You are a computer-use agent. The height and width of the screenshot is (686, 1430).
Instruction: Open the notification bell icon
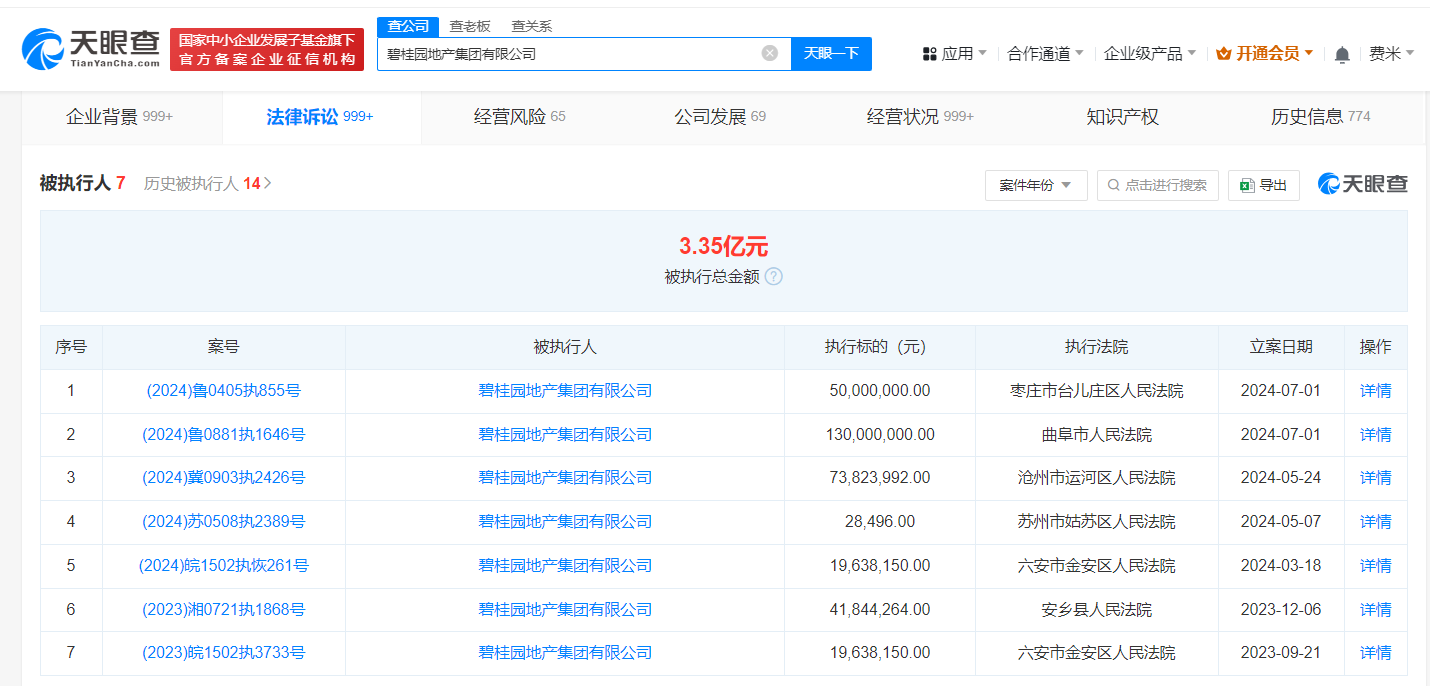click(1341, 55)
